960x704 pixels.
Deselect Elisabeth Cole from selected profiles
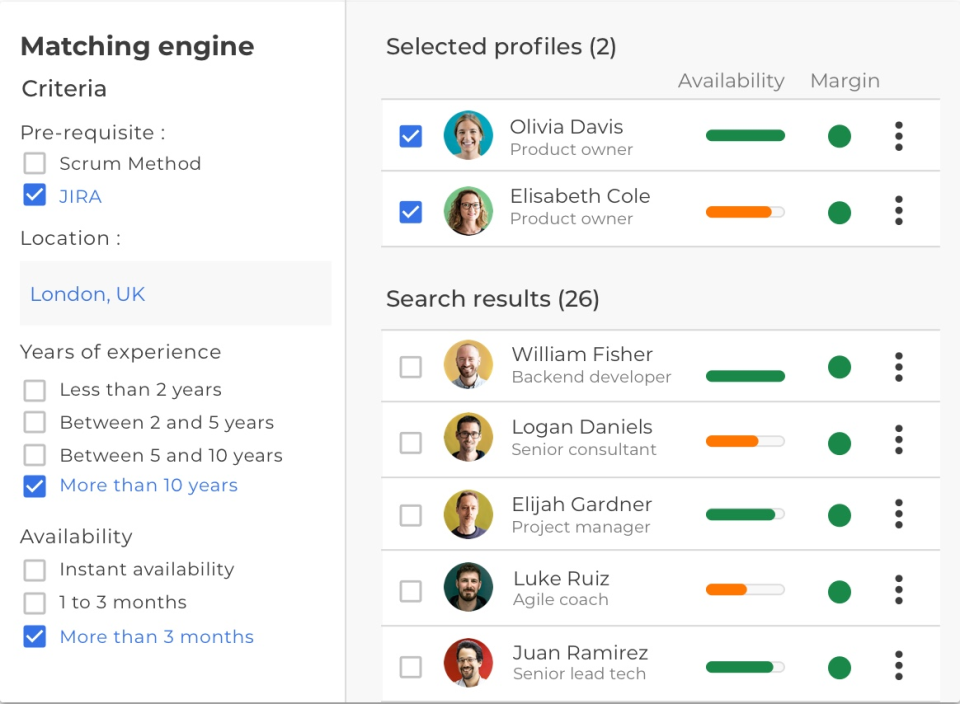pyautogui.click(x=411, y=212)
